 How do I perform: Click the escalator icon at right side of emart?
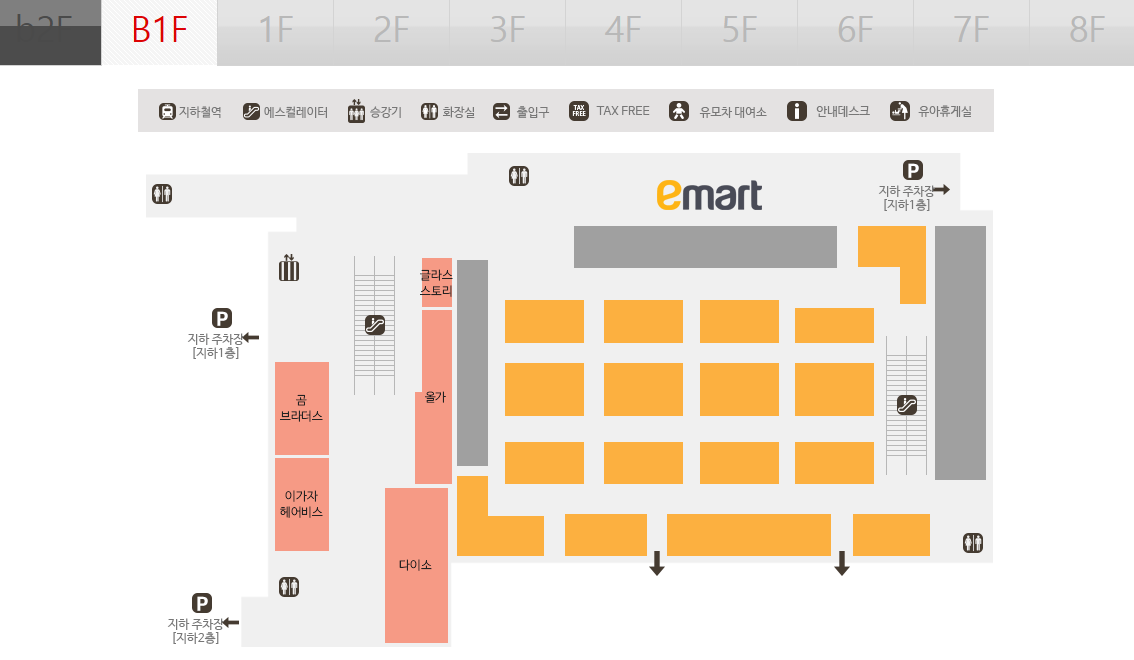pyautogui.click(x=907, y=405)
